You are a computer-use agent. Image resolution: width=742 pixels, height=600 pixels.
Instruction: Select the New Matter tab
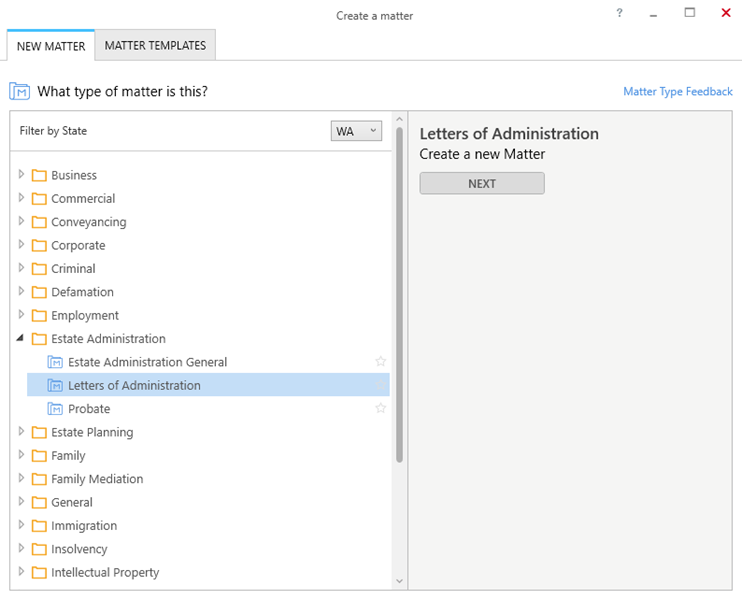pyautogui.click(x=51, y=46)
